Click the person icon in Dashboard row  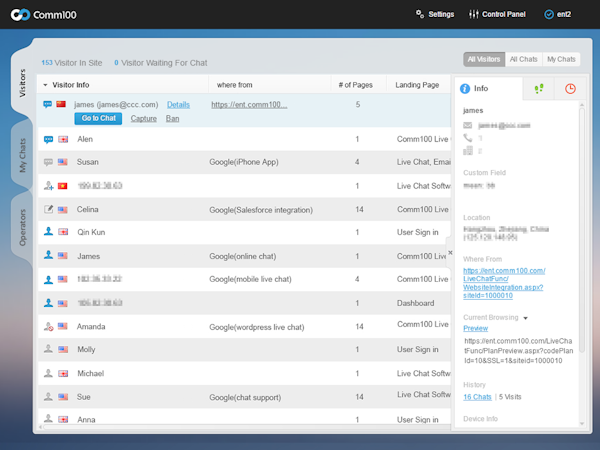tap(48, 303)
